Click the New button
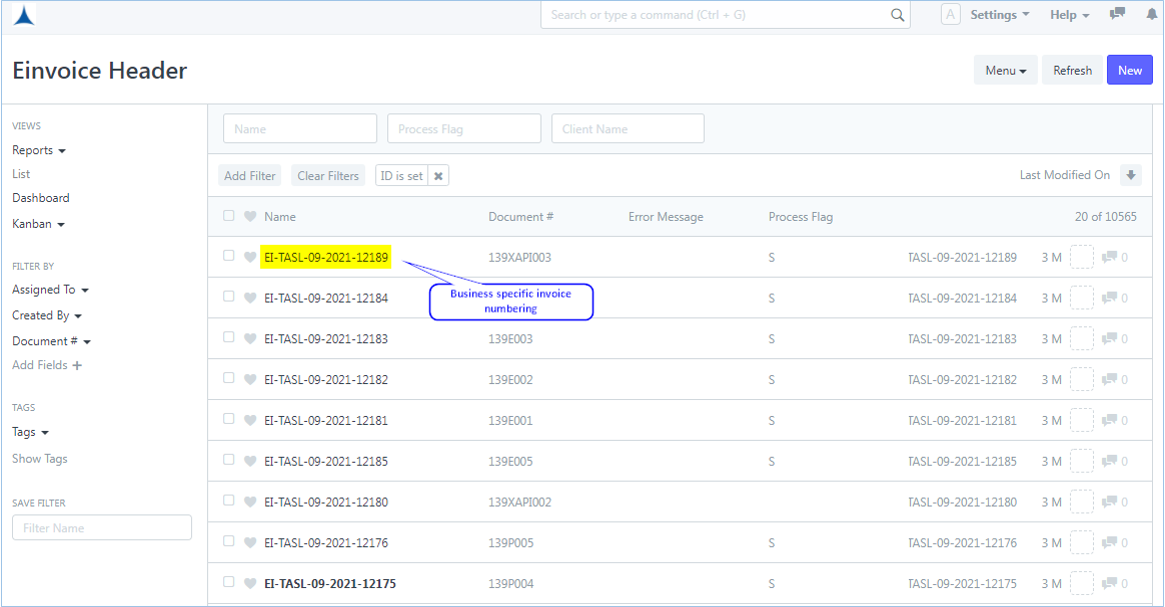The width and height of the screenshot is (1165, 607). 1129,70
